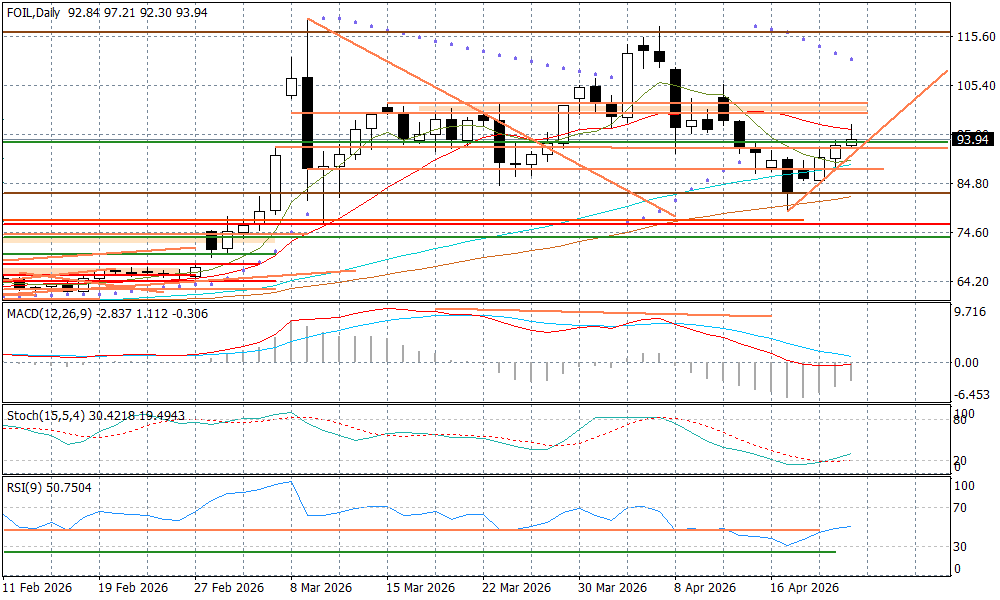Viewport: 1000px width, 600px height.
Task: Click the 11 Feb 2026 date label
Action: click(x=37, y=588)
